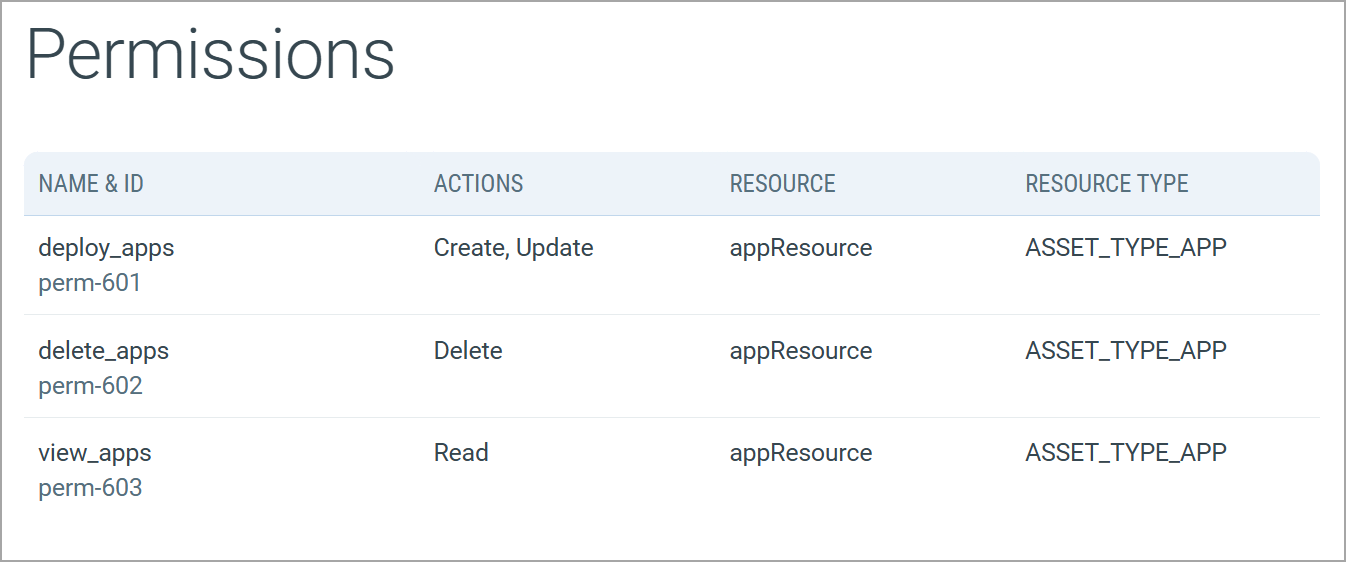Click ASSET_TYPE_APP in the deploy_apps row
The image size is (1346, 562).
tap(1125, 248)
